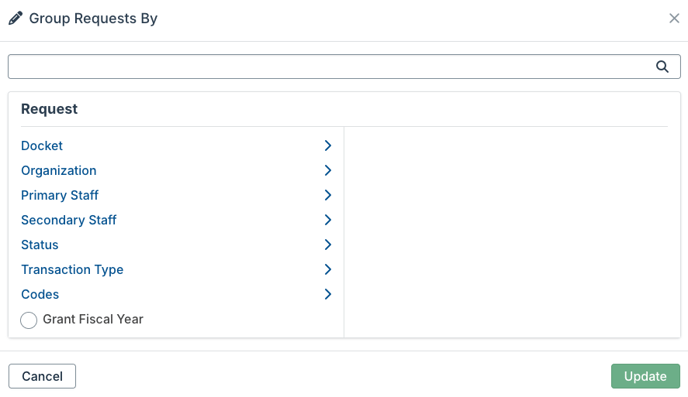Expand the Codes chevron arrow

(328, 294)
